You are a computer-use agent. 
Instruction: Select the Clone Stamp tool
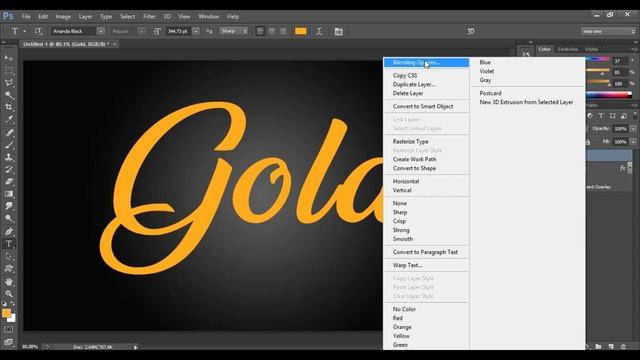coord(9,157)
